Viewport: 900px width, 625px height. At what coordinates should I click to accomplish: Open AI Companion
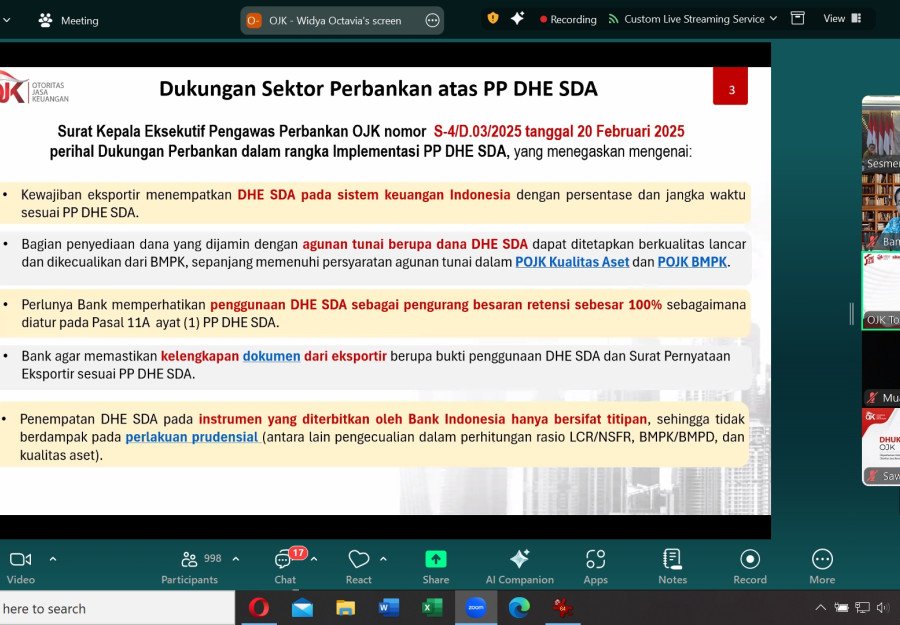pos(519,567)
